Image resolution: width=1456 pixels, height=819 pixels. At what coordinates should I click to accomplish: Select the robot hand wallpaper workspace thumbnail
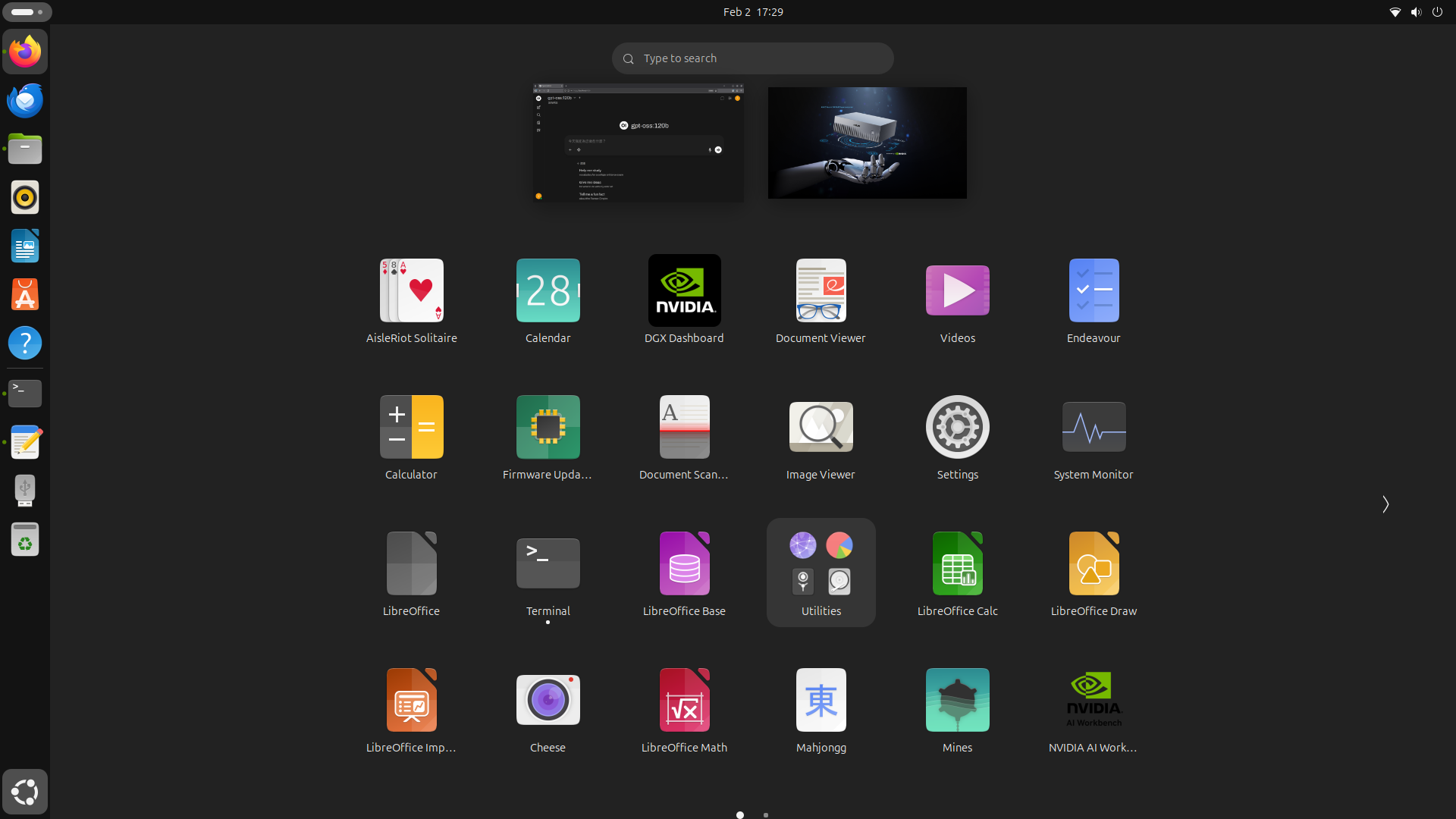[x=867, y=143]
